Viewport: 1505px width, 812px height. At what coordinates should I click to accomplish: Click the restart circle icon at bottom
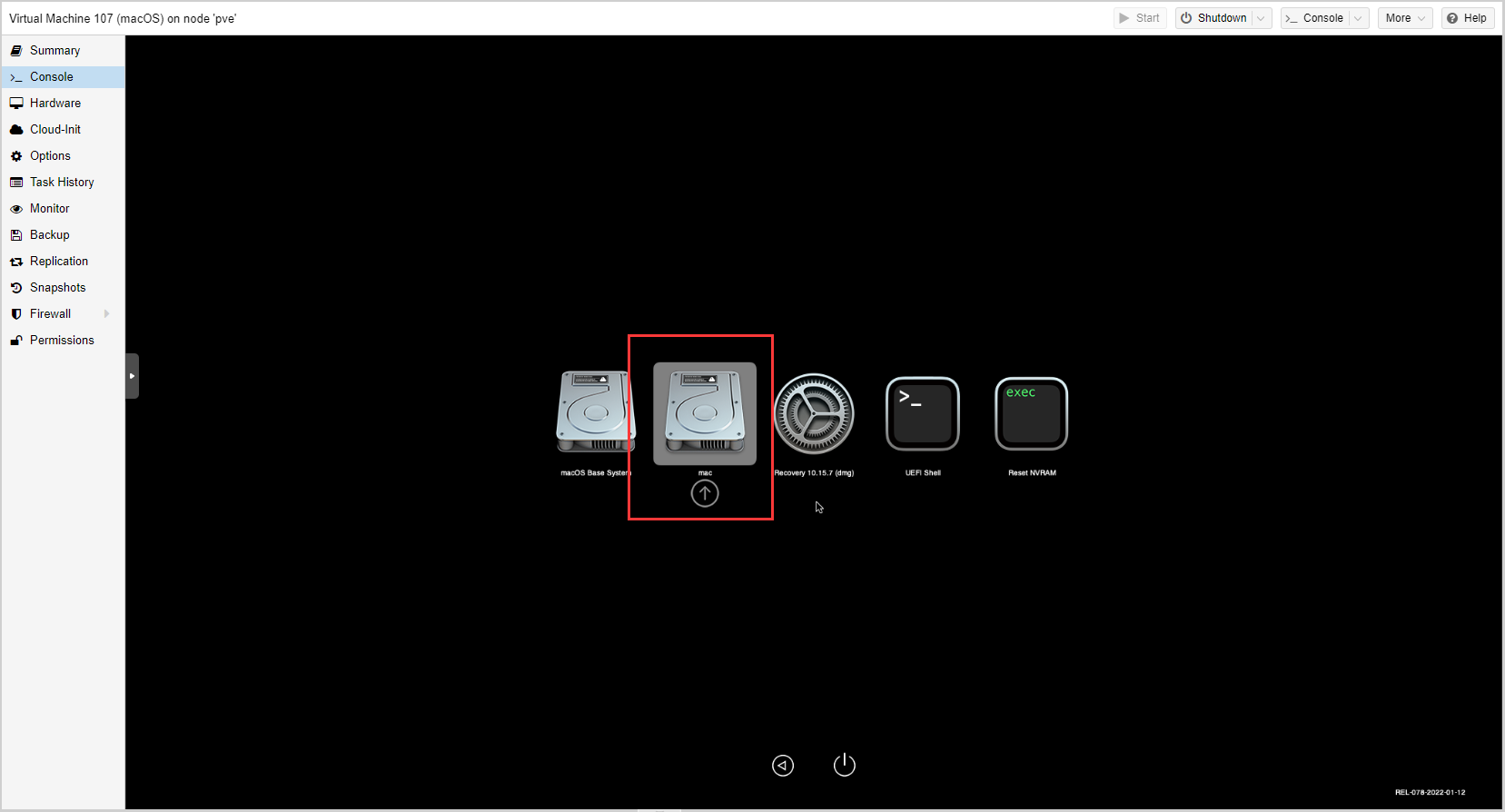coord(783,766)
